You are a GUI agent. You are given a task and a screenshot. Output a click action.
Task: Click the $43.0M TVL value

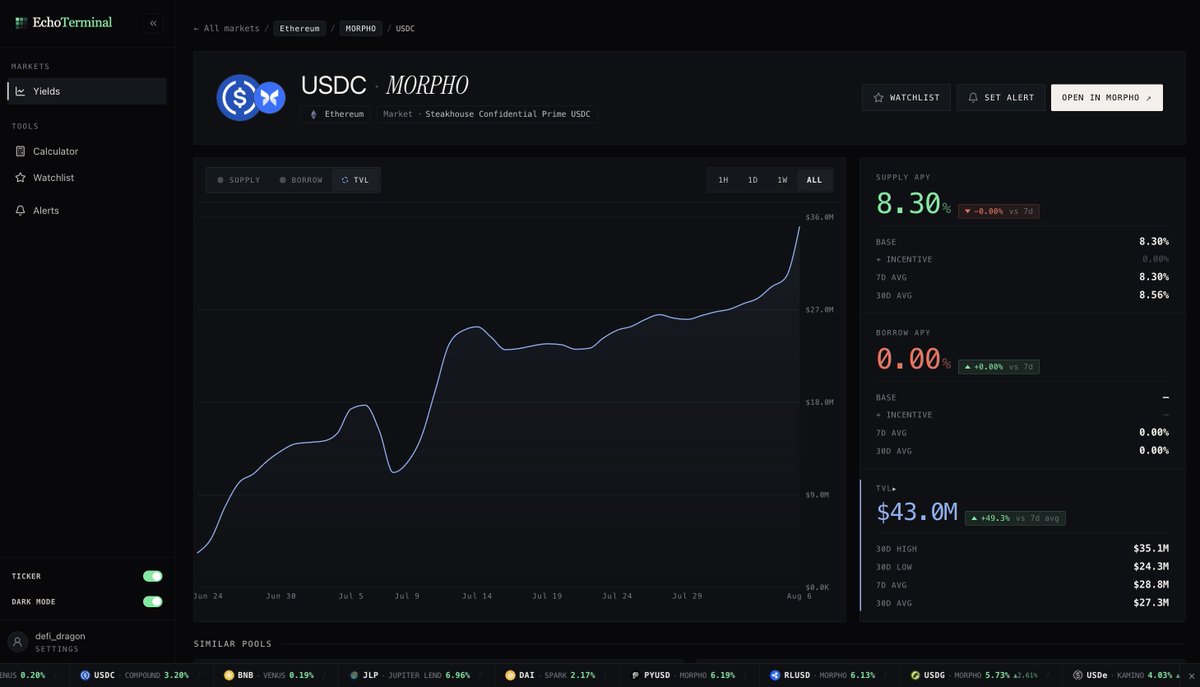[x=917, y=513]
